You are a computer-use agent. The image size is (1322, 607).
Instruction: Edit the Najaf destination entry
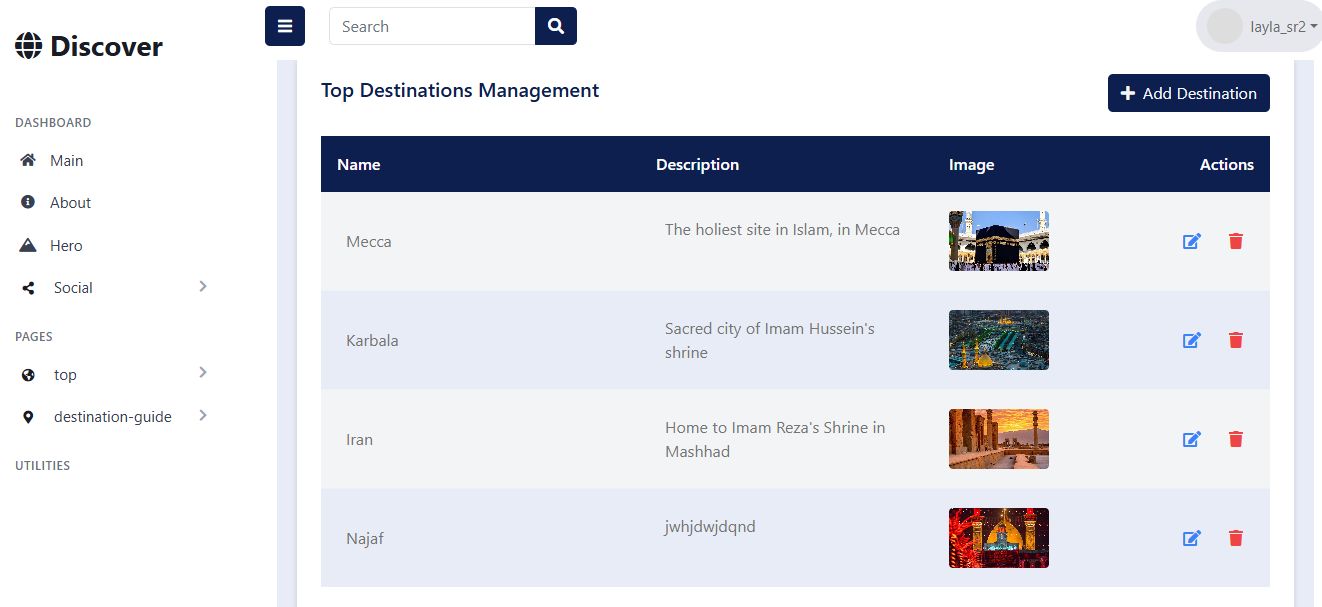pos(1191,538)
